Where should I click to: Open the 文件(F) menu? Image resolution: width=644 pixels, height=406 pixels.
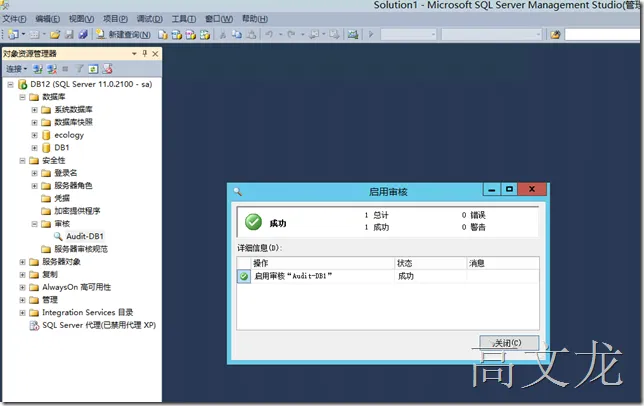(x=15, y=19)
